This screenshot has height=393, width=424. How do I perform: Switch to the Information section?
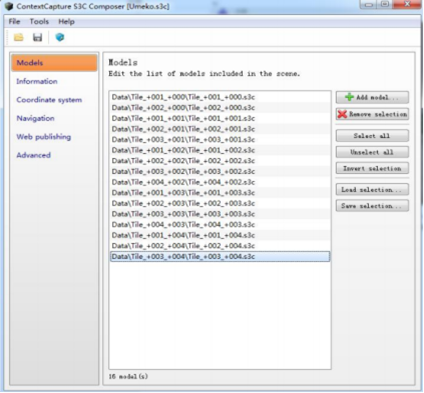click(x=37, y=81)
